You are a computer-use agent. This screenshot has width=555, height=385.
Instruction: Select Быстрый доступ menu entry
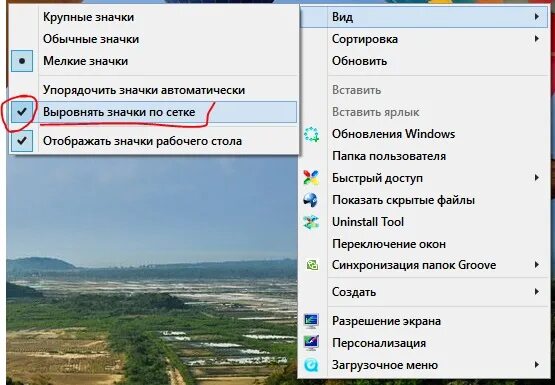pos(425,178)
